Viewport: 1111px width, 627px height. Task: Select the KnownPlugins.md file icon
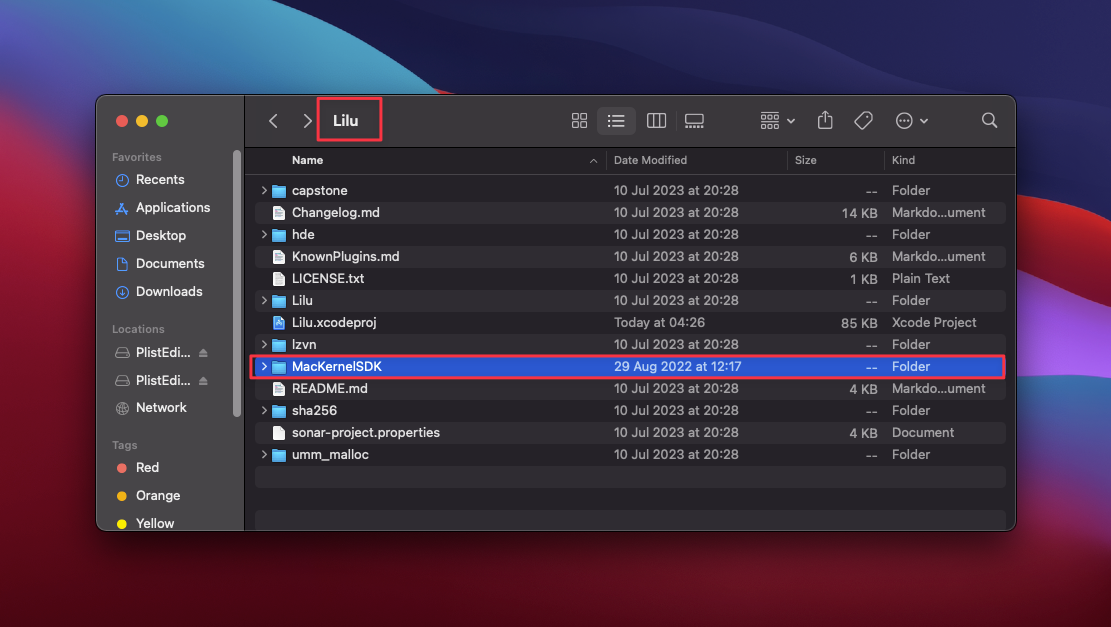coord(278,256)
